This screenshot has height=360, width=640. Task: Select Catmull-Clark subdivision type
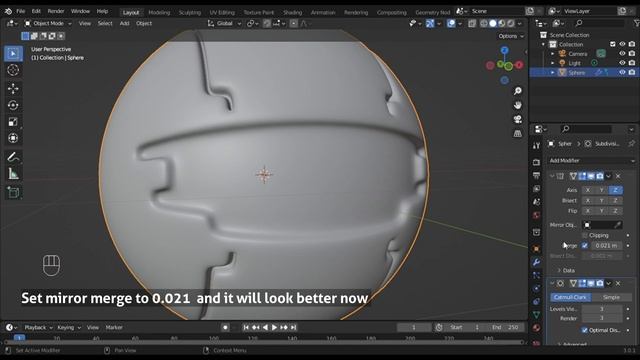(570, 297)
